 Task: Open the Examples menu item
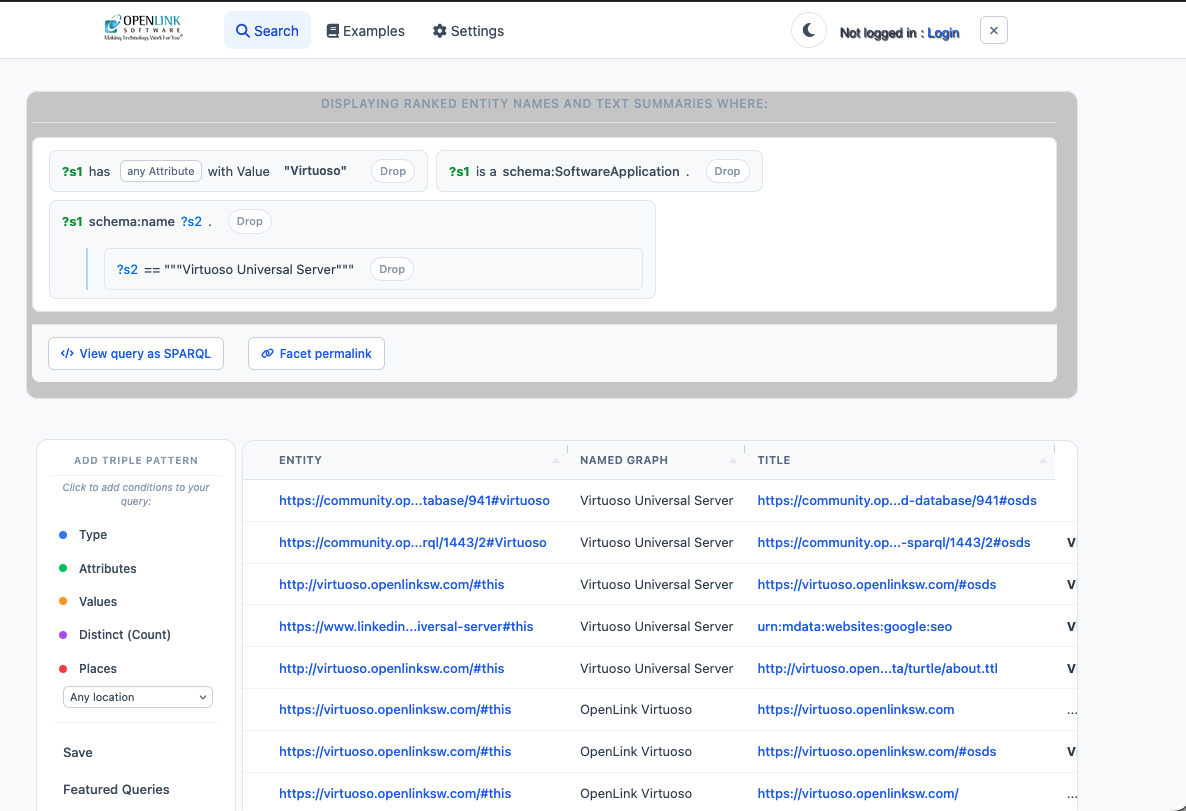366,31
